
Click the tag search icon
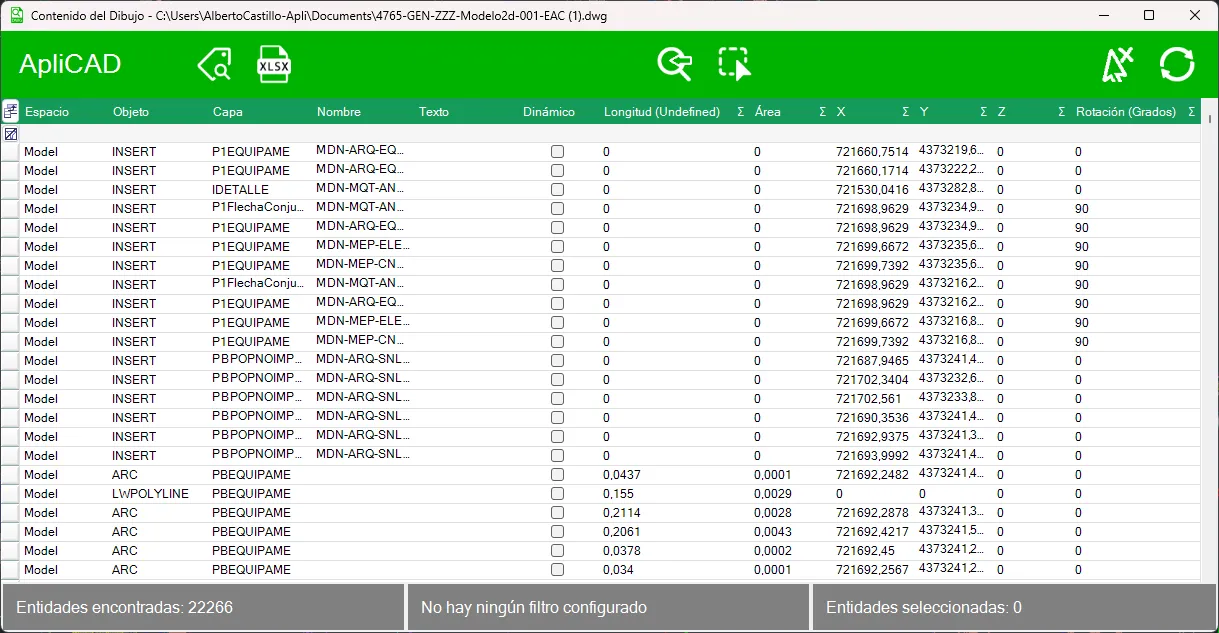point(215,64)
